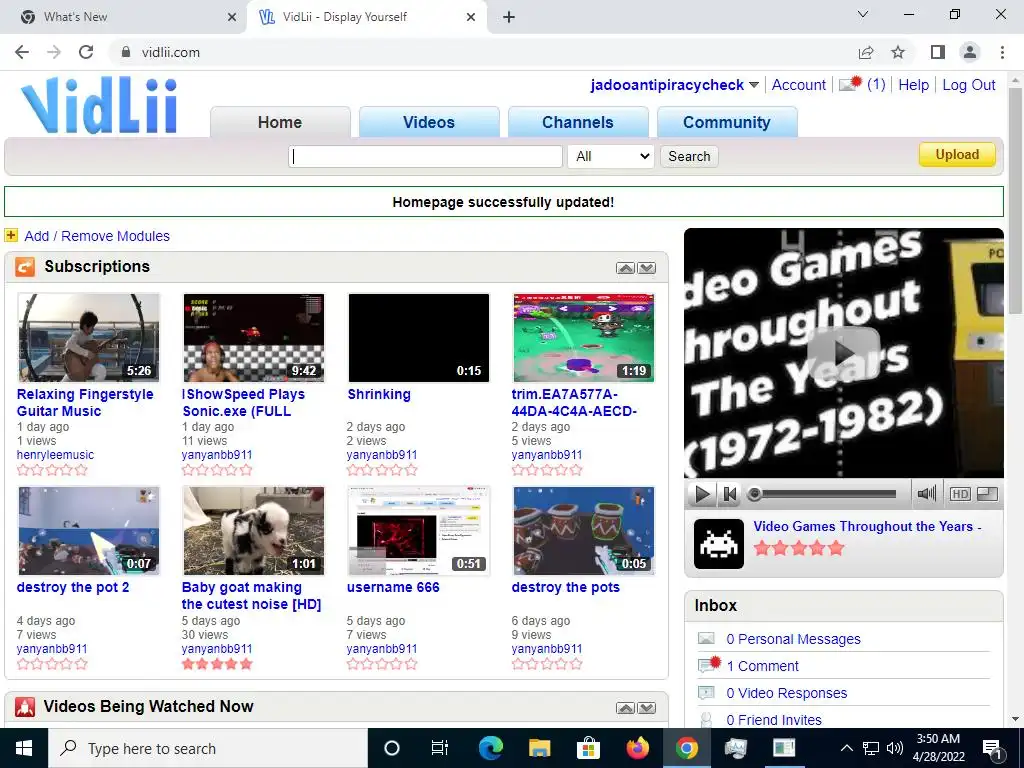Move Videos Being Watched Now module up
The height and width of the screenshot is (768, 1024).
(625, 708)
